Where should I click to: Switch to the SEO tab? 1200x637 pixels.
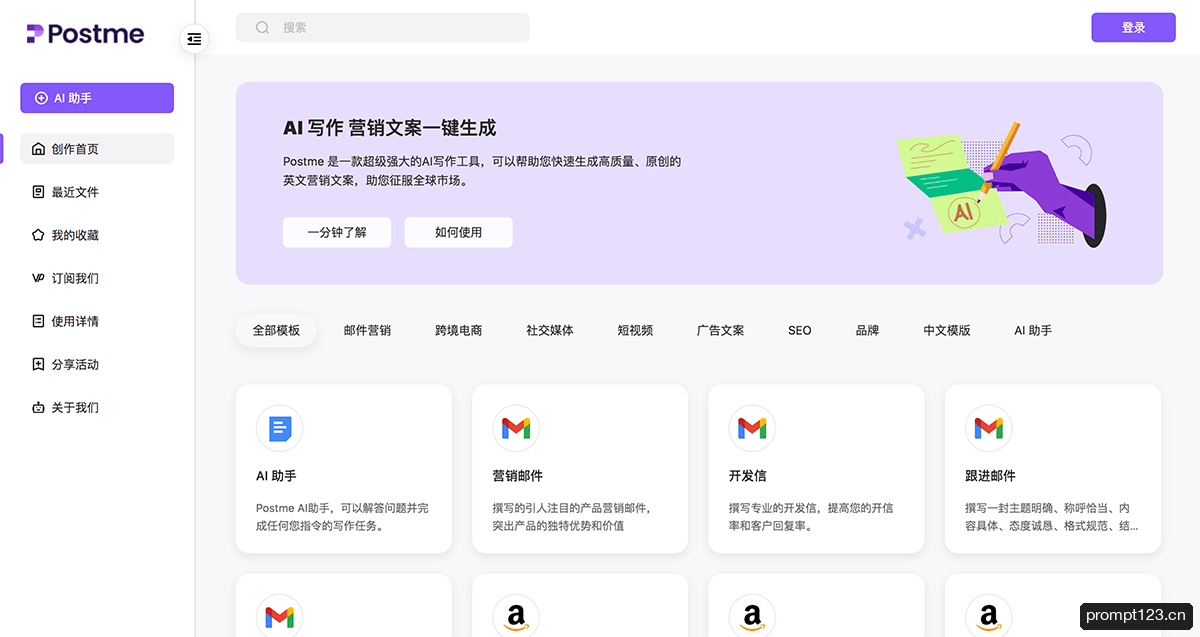[800, 330]
